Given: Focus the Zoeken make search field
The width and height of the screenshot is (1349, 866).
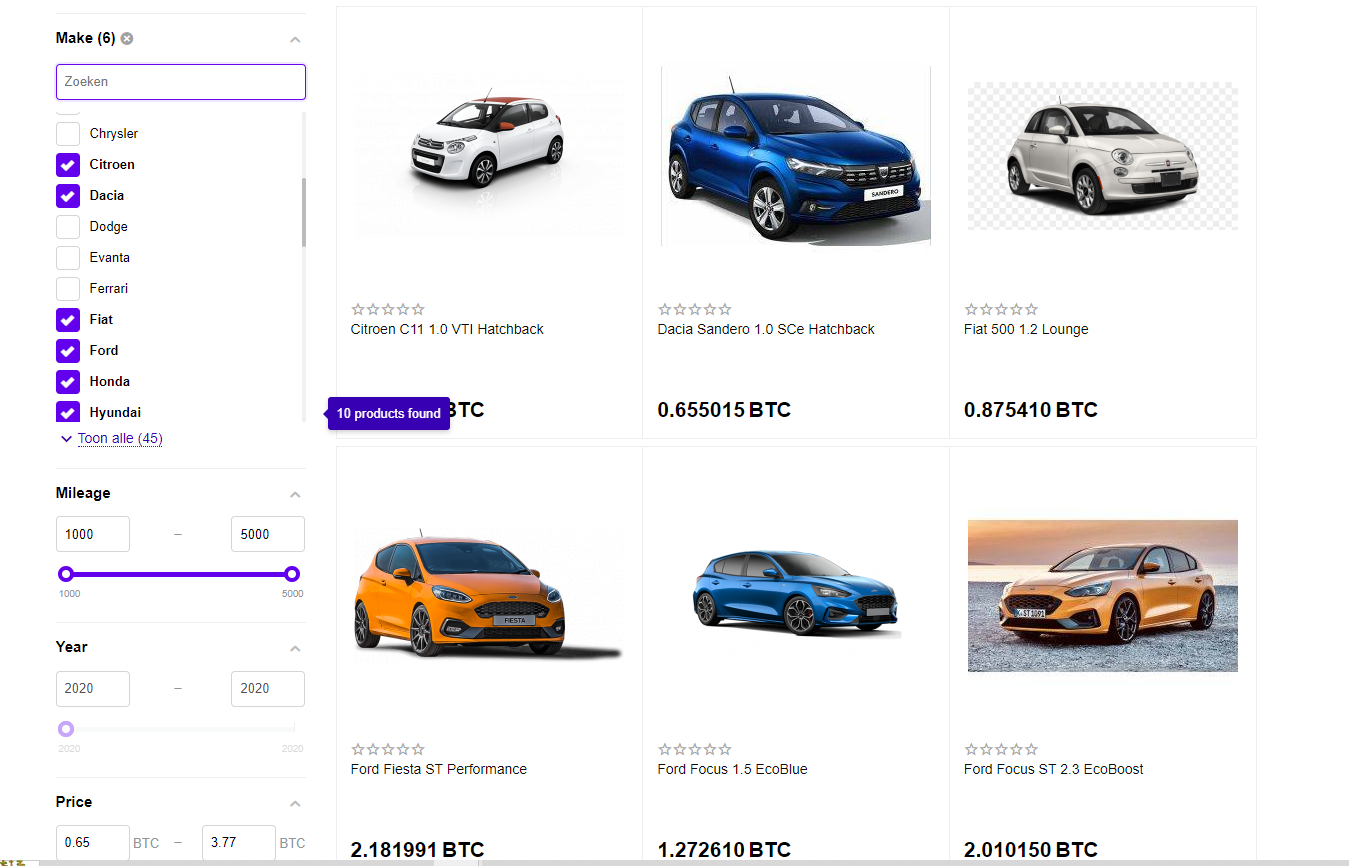Looking at the screenshot, I should pos(181,82).
